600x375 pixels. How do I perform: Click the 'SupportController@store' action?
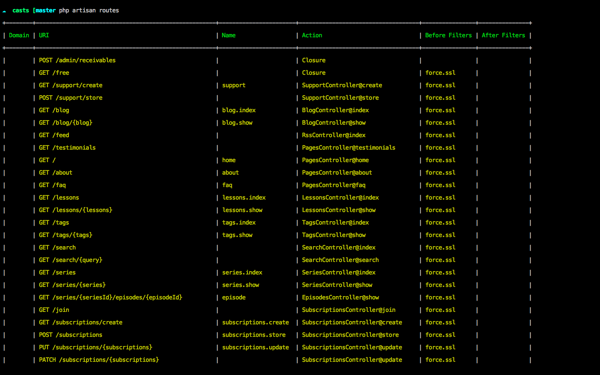(340, 98)
